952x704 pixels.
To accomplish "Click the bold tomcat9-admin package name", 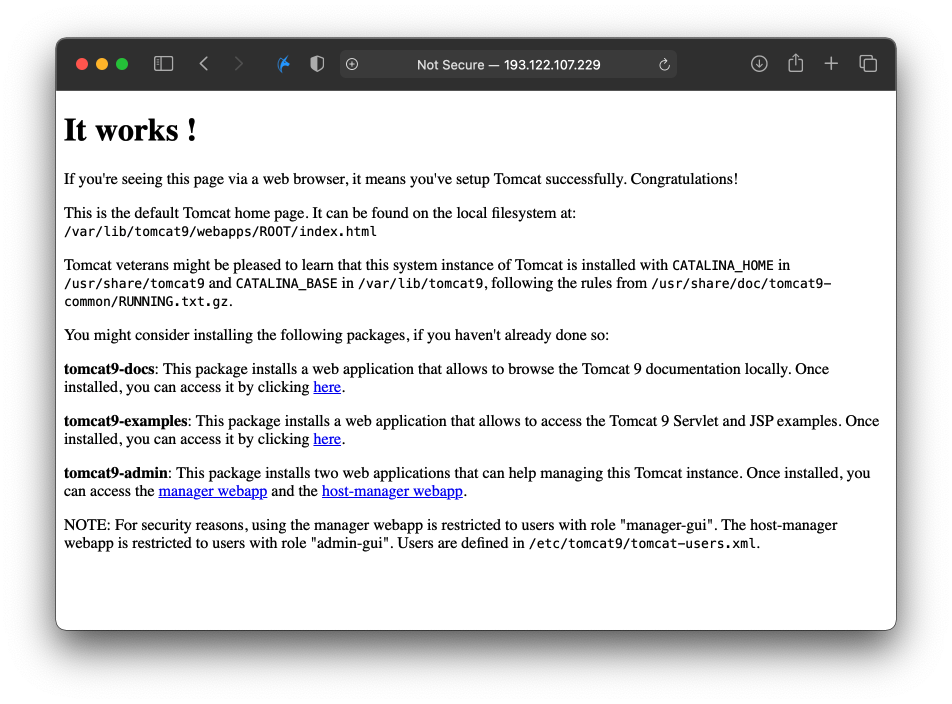I will (116, 473).
